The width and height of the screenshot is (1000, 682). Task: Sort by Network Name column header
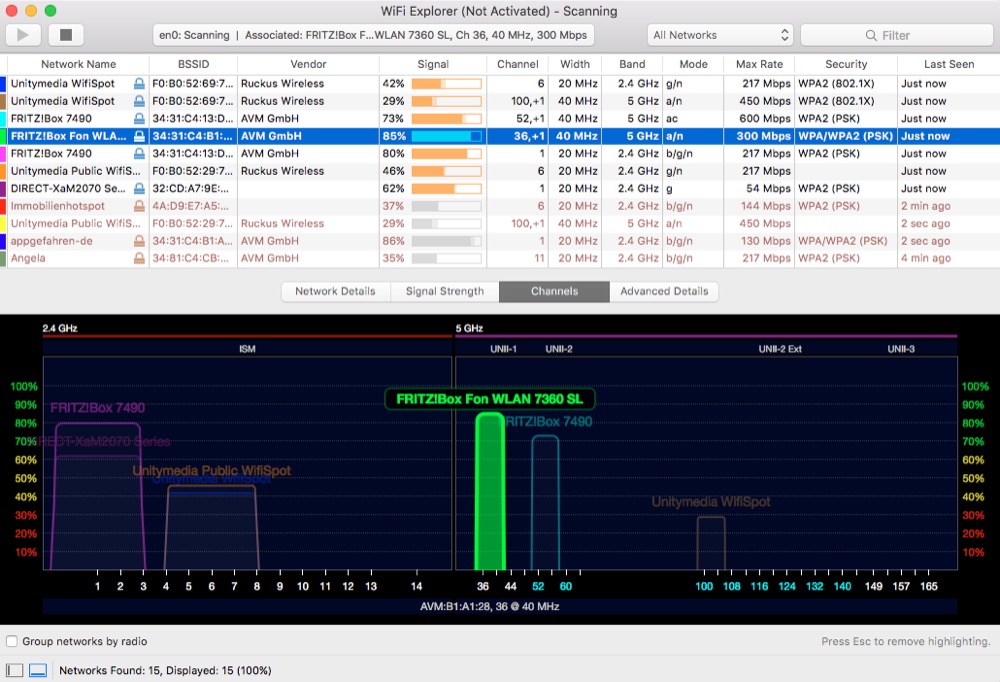(78, 64)
